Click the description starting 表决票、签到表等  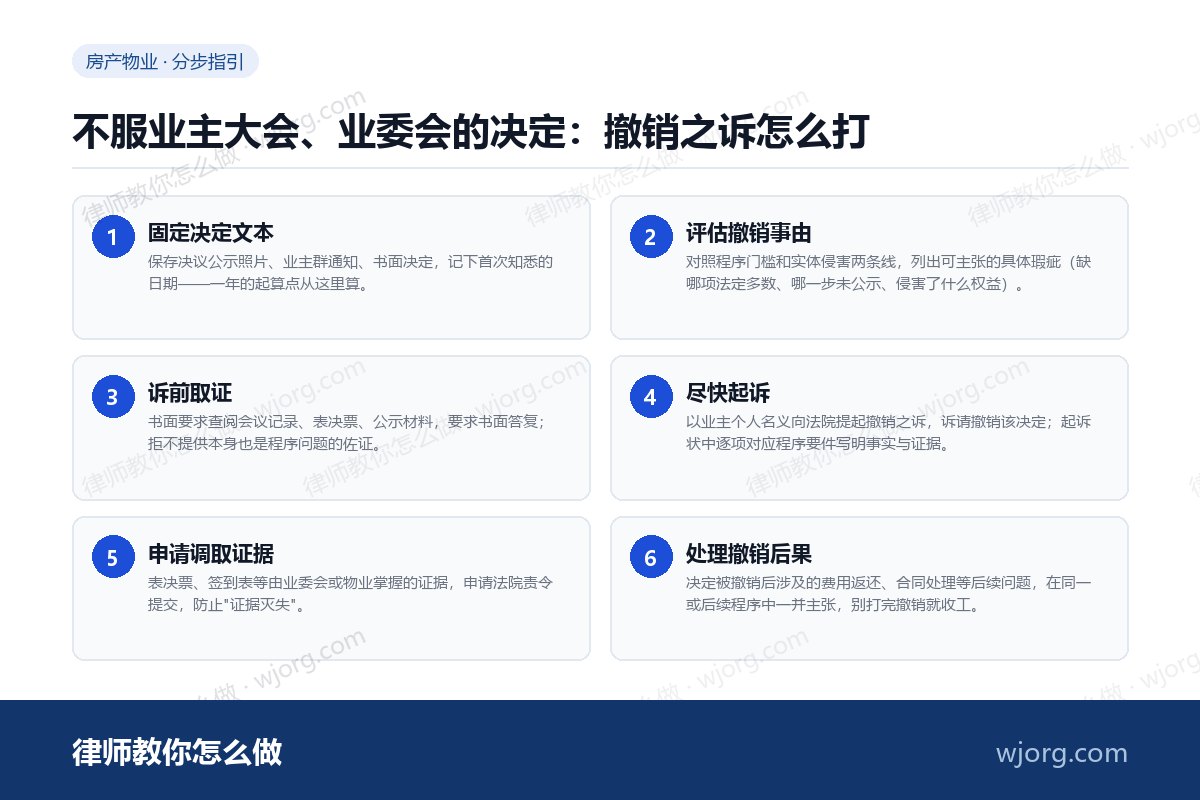(351, 593)
